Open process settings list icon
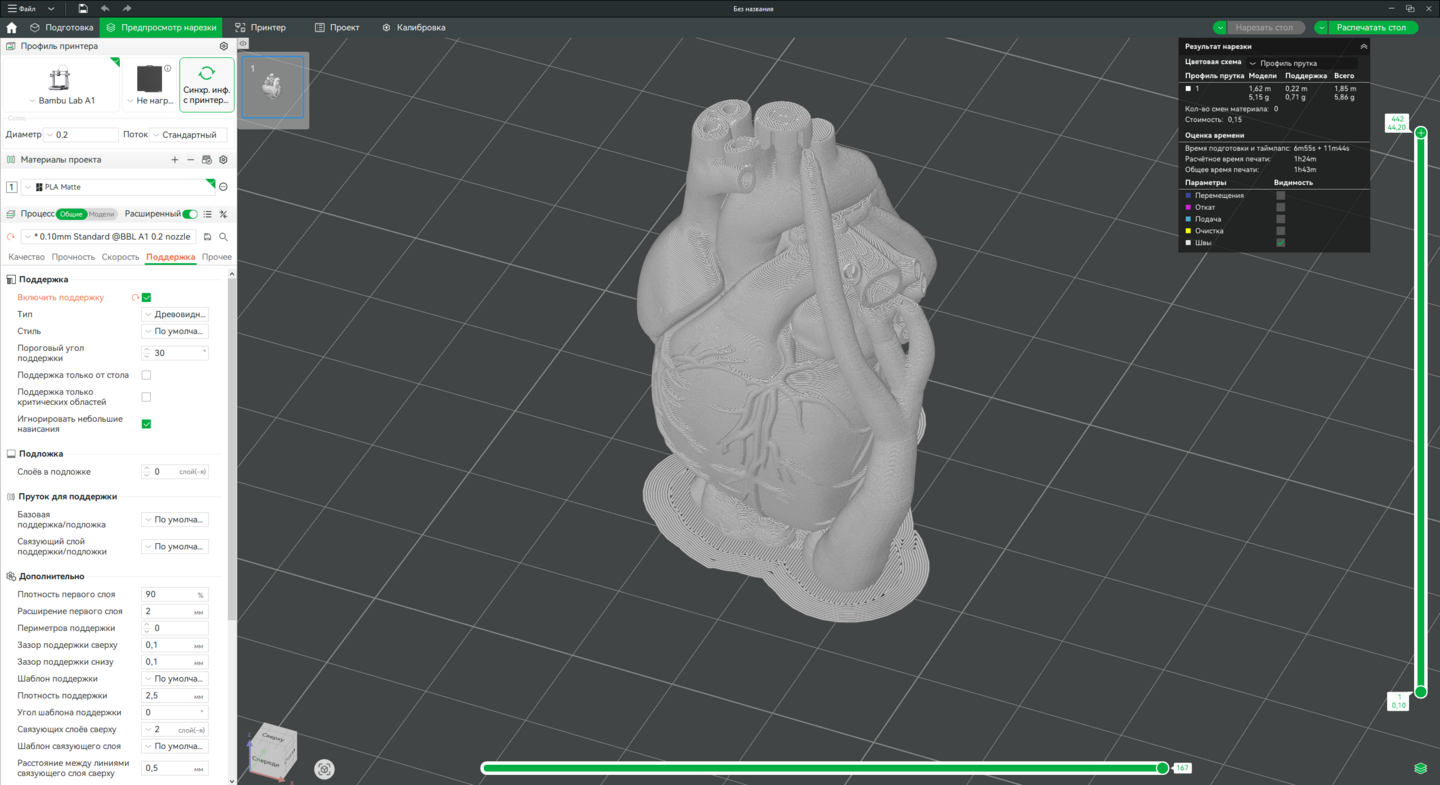 coord(208,214)
